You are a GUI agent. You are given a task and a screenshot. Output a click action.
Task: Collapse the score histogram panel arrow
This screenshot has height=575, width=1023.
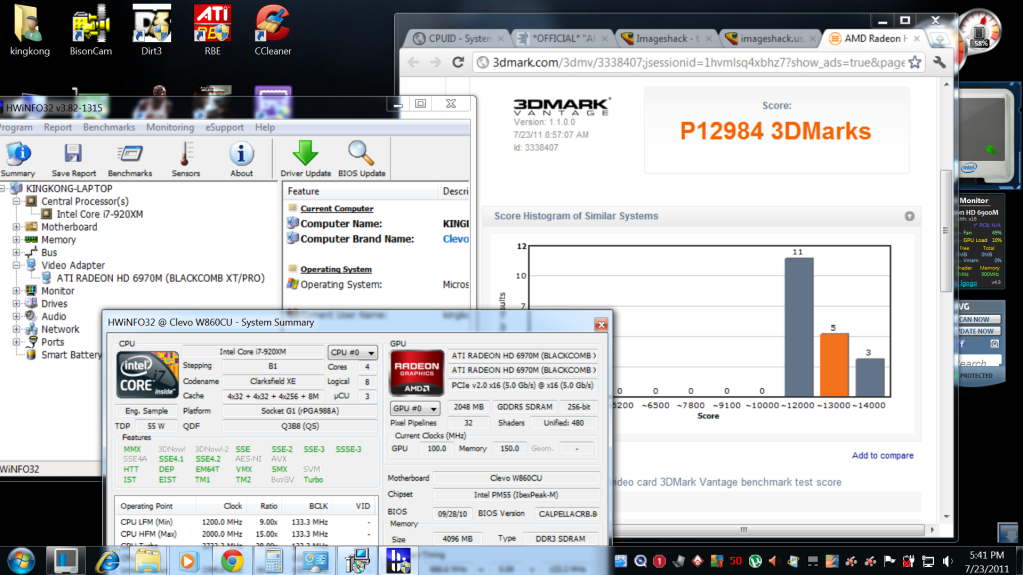pos(909,216)
